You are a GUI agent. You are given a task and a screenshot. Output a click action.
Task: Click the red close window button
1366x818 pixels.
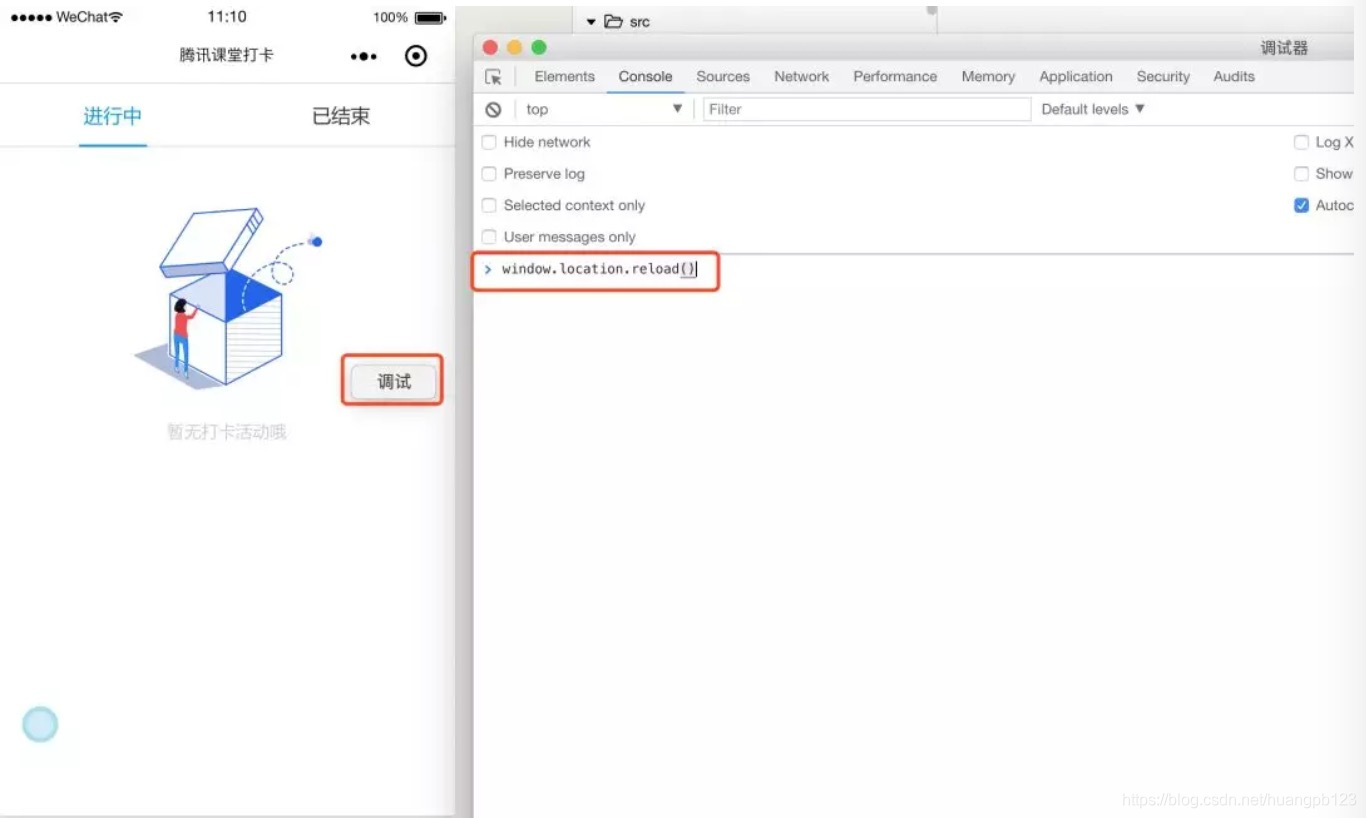click(490, 48)
